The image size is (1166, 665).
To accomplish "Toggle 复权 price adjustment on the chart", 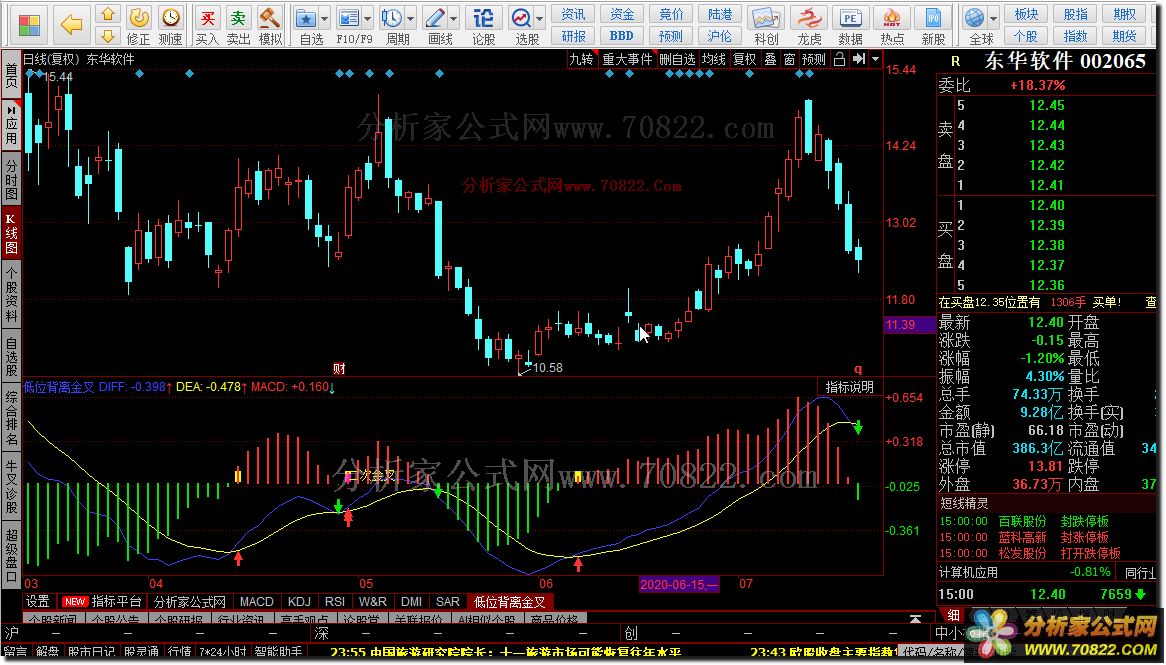I will 744,59.
